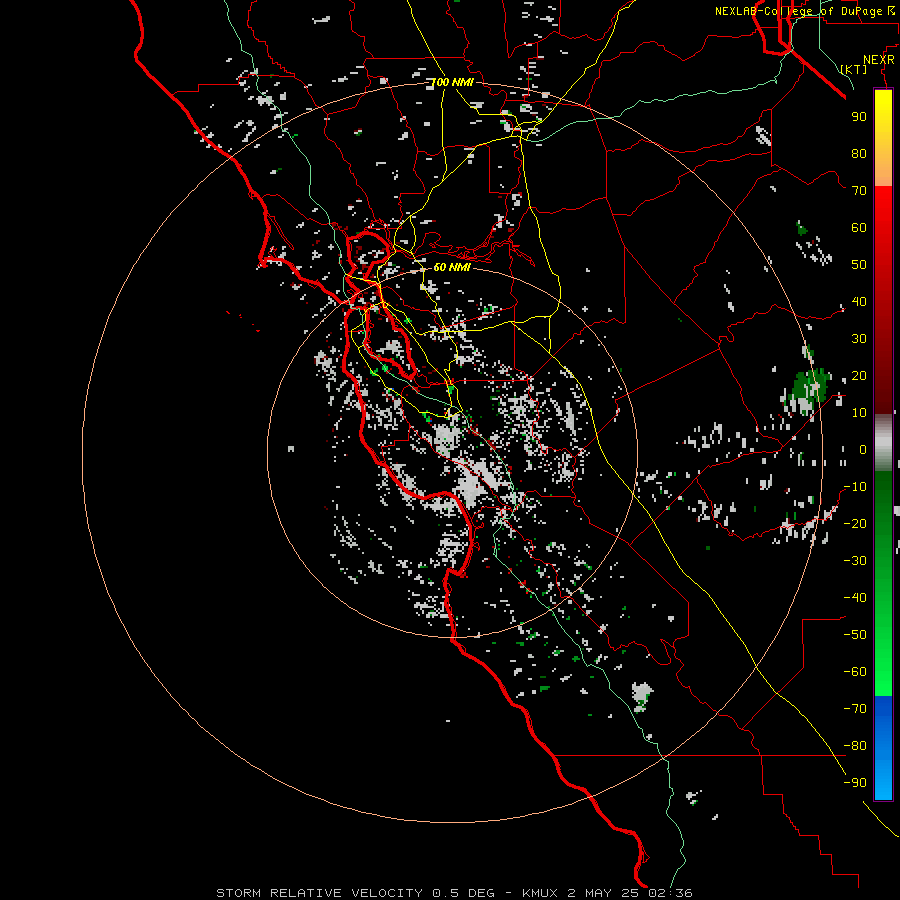This screenshot has height=900, width=900.
Task: Click the 100 NMI range ring label
Action: tap(453, 83)
